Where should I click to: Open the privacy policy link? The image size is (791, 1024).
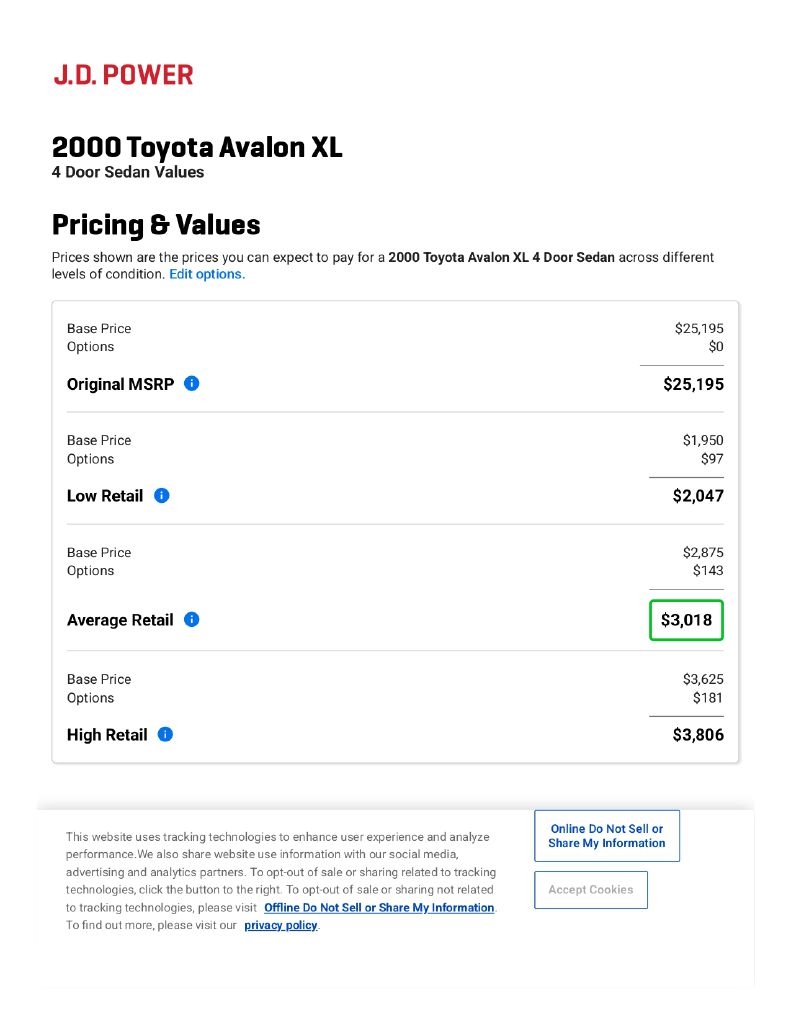[x=280, y=926]
